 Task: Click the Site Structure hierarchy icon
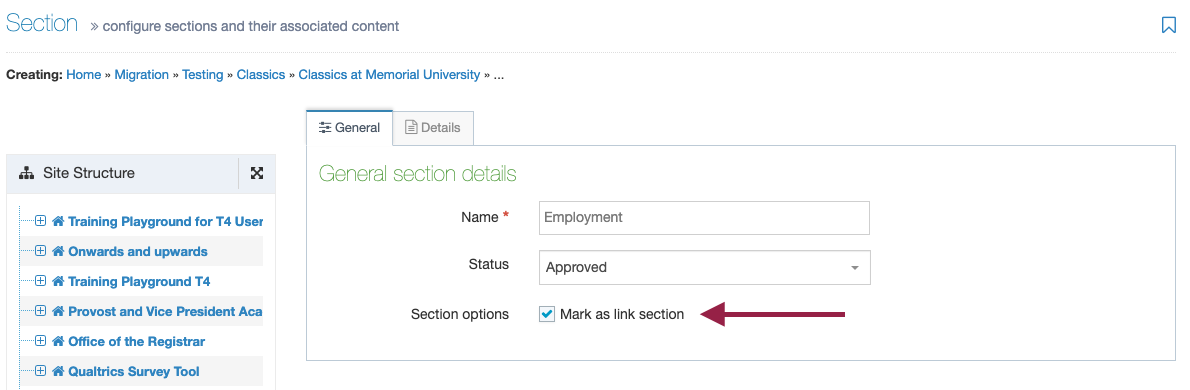click(x=27, y=173)
